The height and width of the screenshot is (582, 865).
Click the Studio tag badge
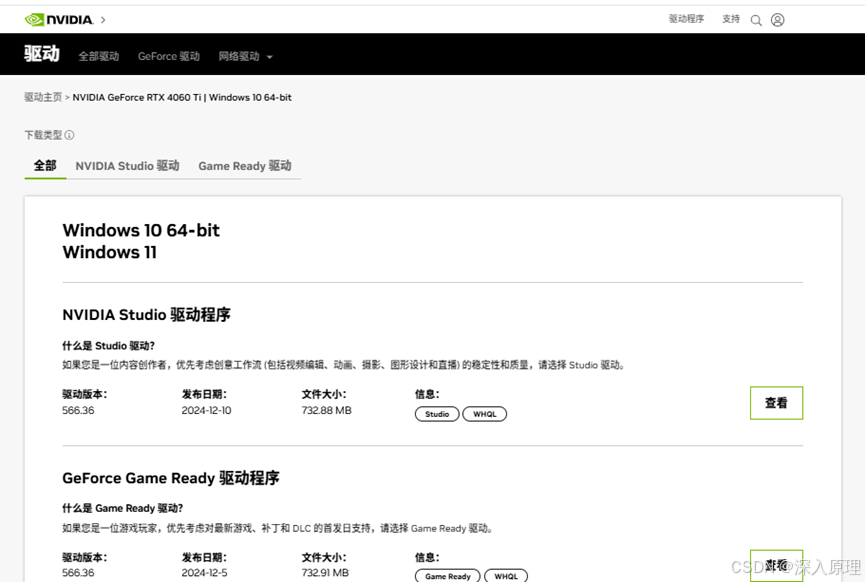tap(437, 414)
